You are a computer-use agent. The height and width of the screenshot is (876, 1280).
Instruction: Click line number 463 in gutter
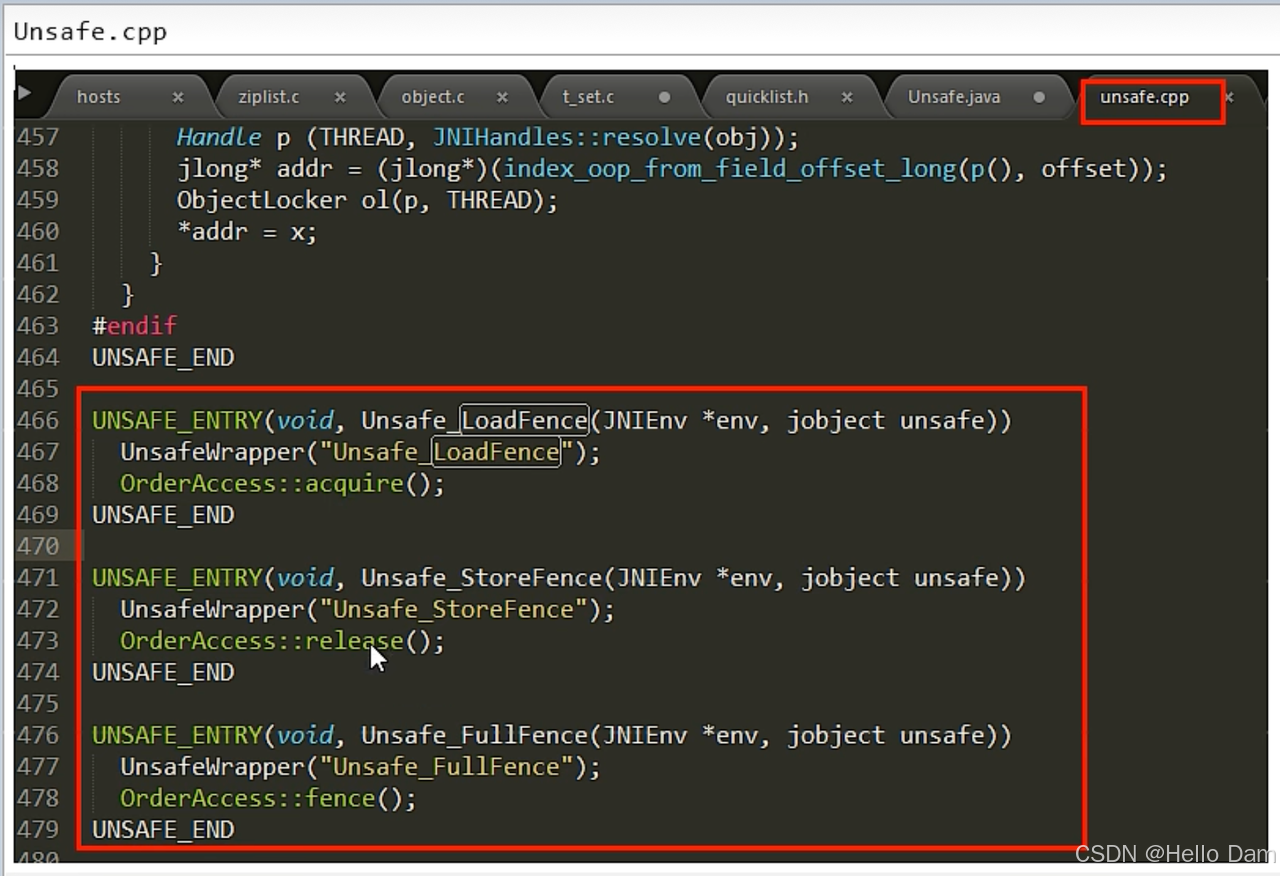tap(38, 326)
